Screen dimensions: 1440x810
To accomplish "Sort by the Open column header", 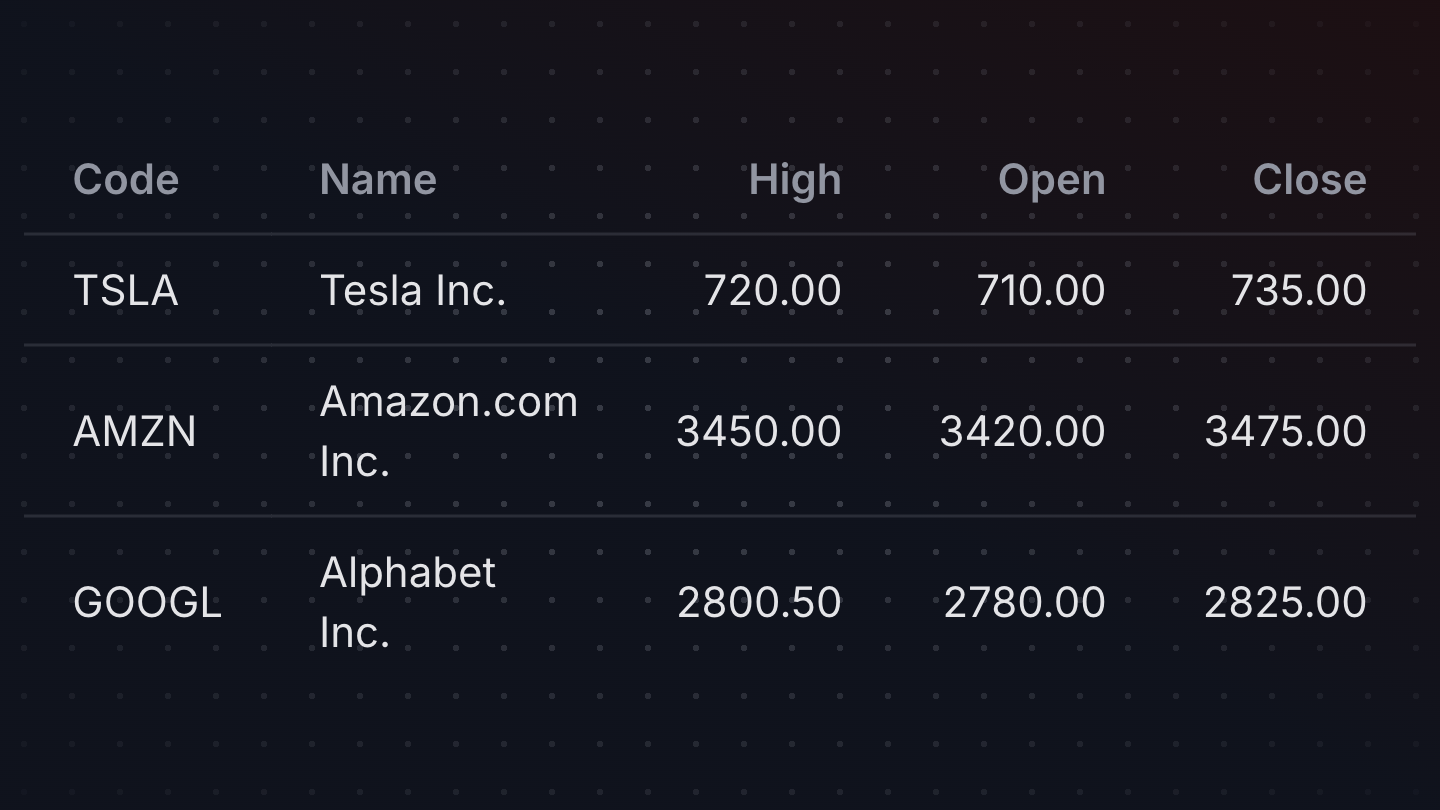I will pos(1052,181).
